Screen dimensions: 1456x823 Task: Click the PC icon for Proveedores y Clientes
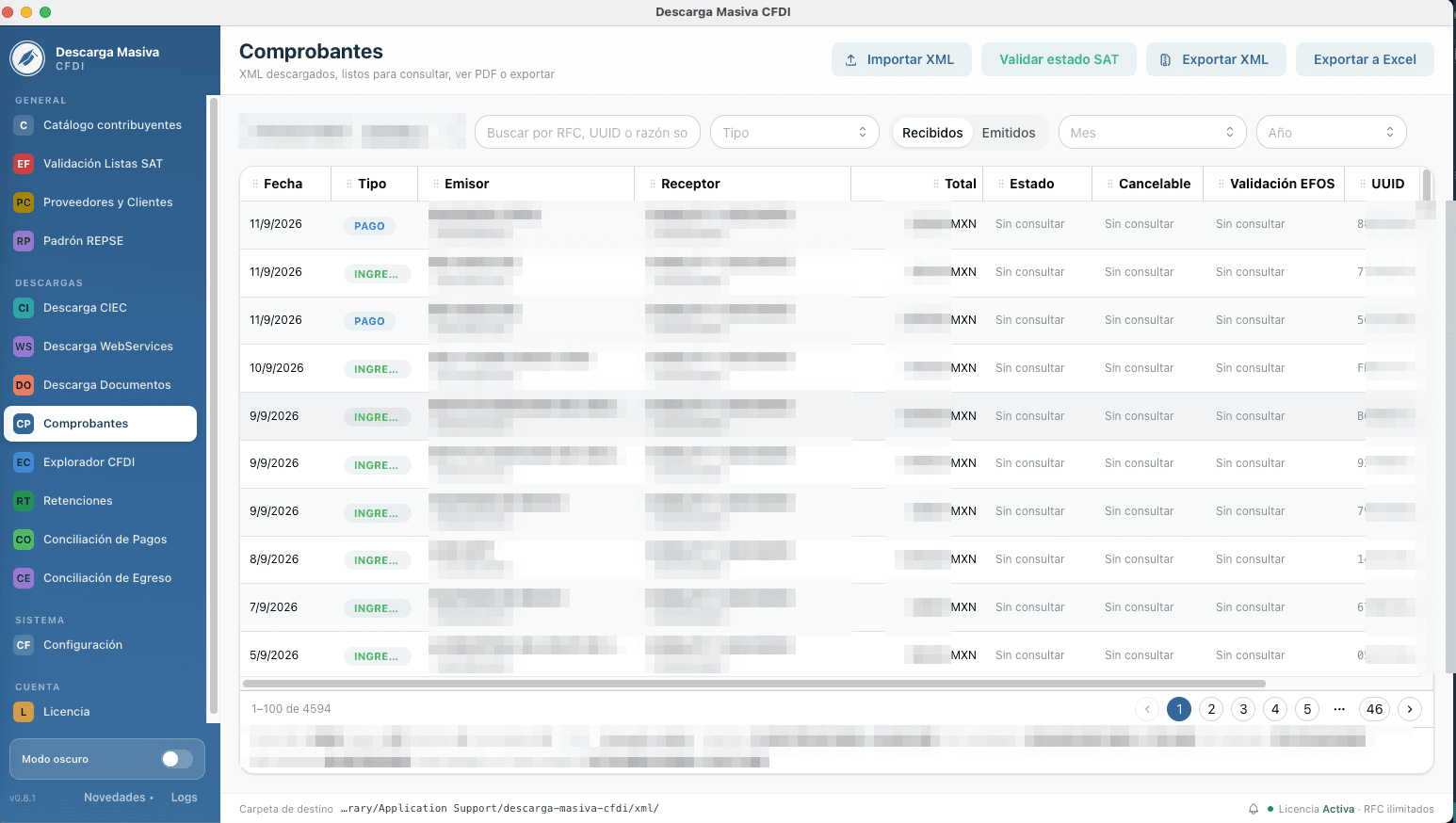click(x=24, y=202)
